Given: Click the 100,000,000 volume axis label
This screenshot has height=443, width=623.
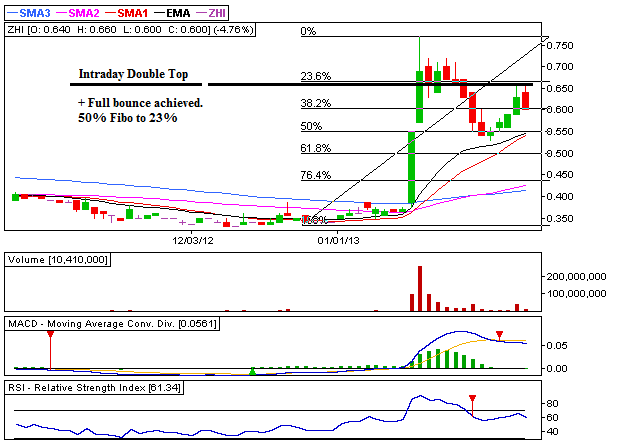Looking at the screenshot, I should pyautogui.click(x=576, y=294).
